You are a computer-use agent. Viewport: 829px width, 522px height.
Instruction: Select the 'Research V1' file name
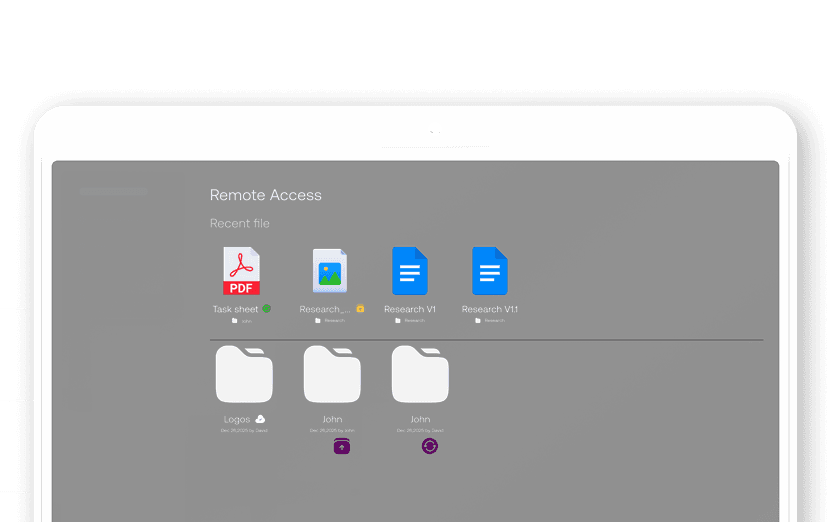click(x=410, y=309)
